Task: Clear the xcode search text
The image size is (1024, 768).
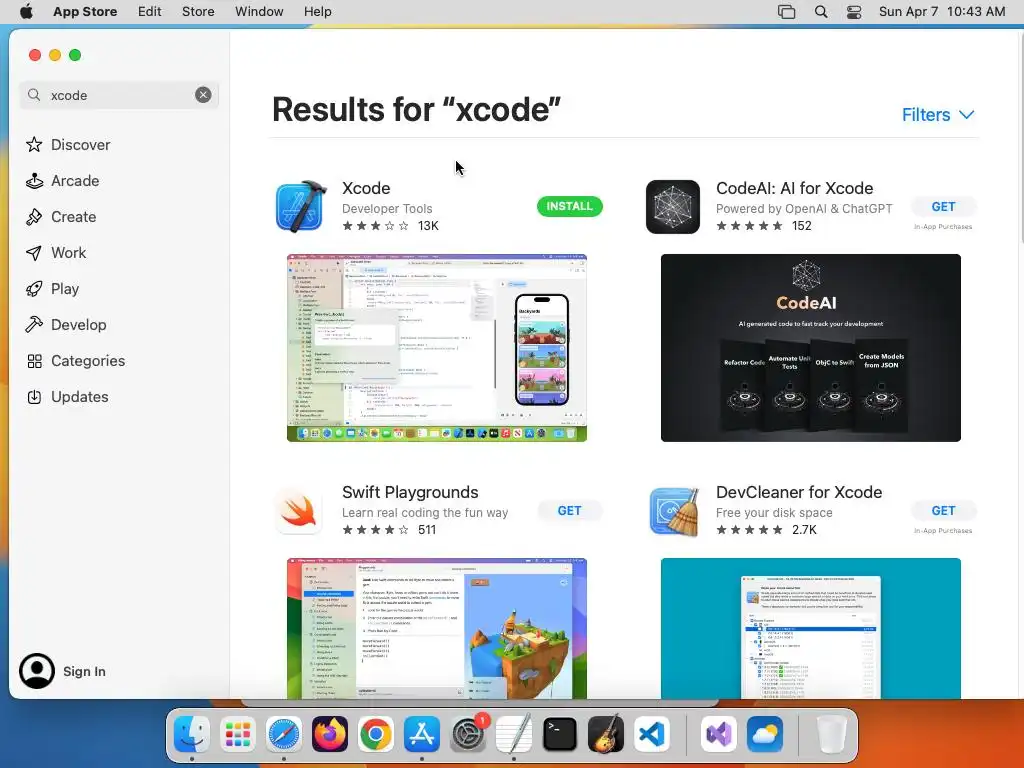Action: pyautogui.click(x=203, y=95)
